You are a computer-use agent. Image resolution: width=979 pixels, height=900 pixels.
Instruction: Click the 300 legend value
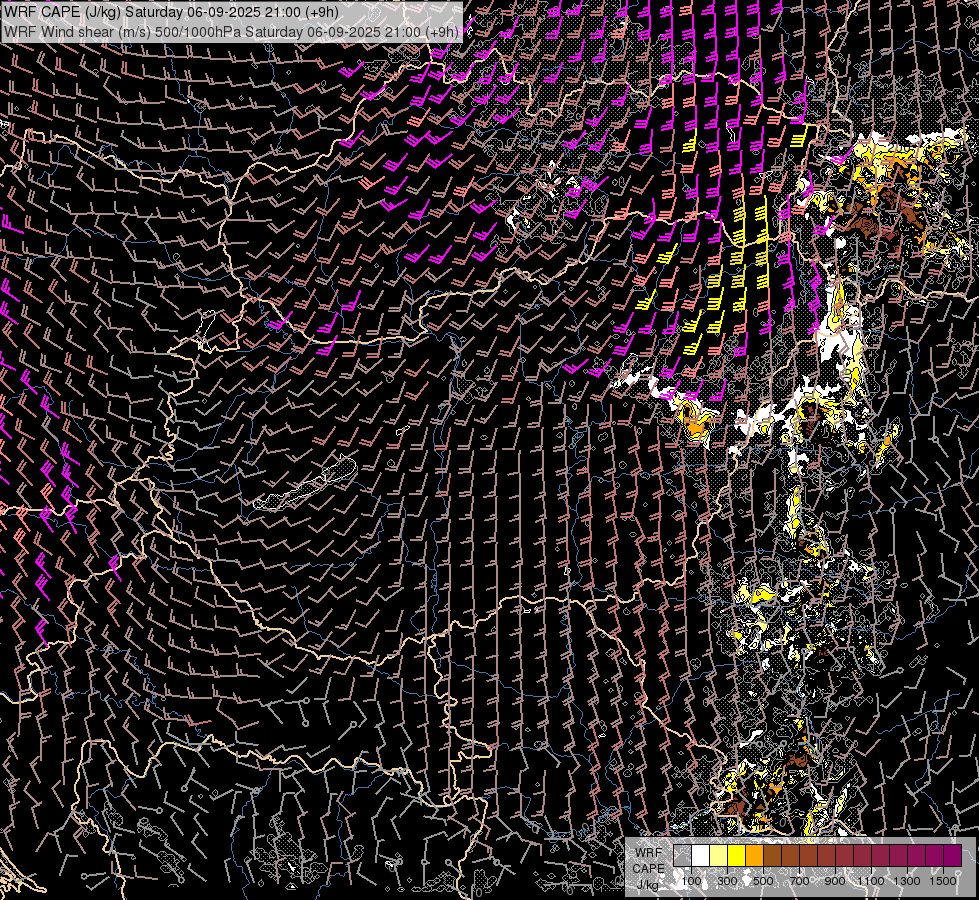pos(727,881)
